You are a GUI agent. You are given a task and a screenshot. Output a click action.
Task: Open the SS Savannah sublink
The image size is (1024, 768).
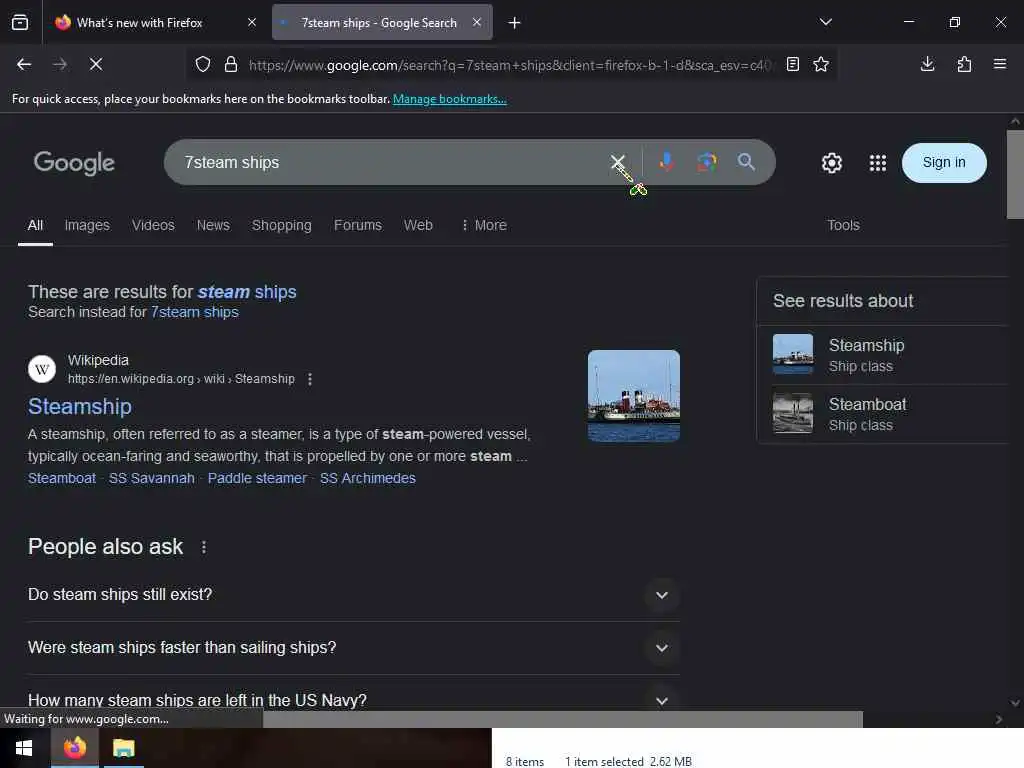coord(152,478)
